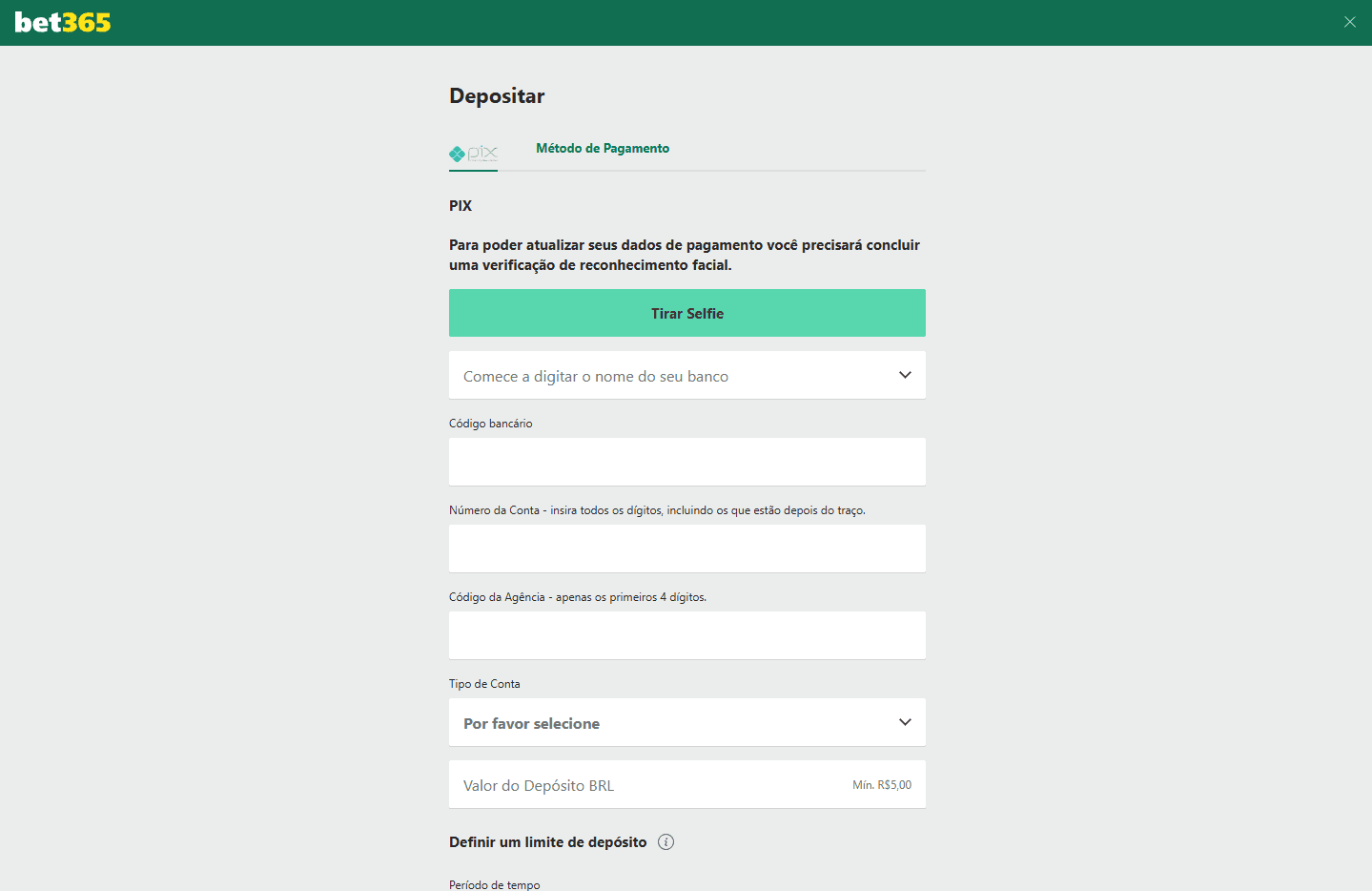Image resolution: width=1372 pixels, height=891 pixels.
Task: Click the Depositar heading
Action: [497, 95]
